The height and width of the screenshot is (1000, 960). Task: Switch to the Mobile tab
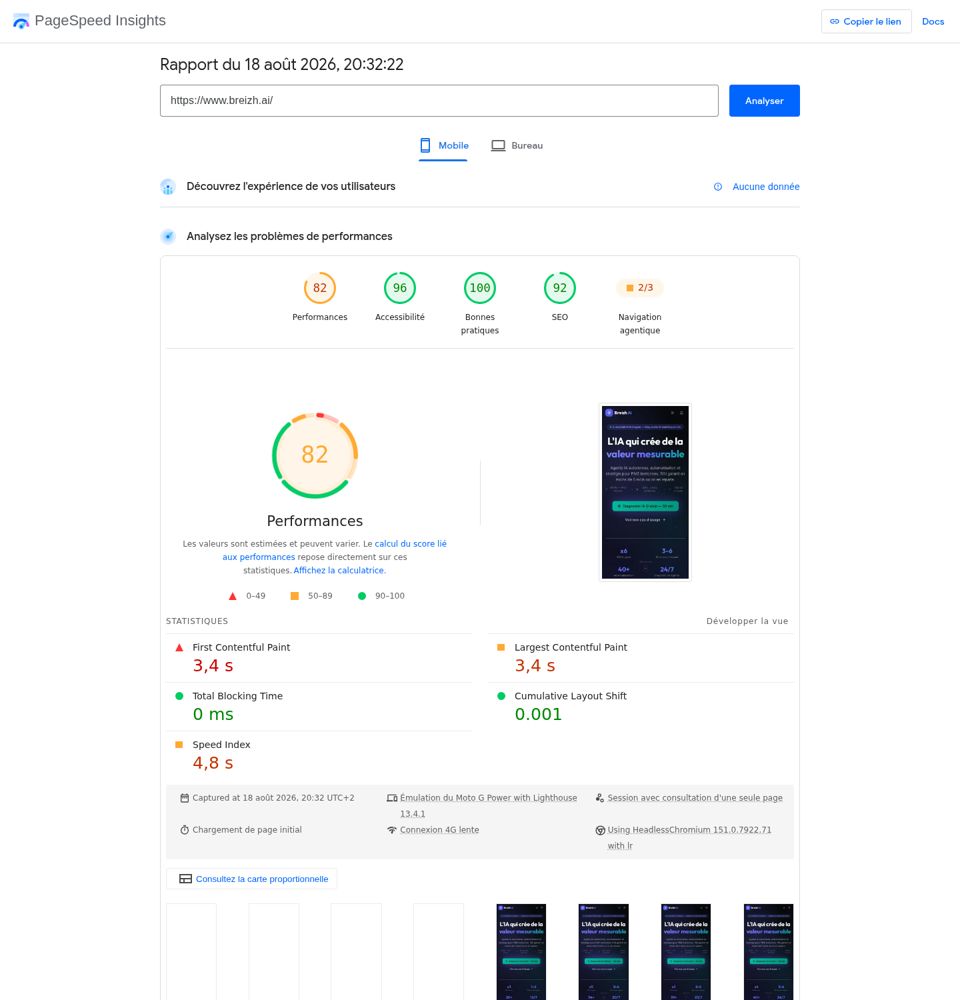[443, 146]
